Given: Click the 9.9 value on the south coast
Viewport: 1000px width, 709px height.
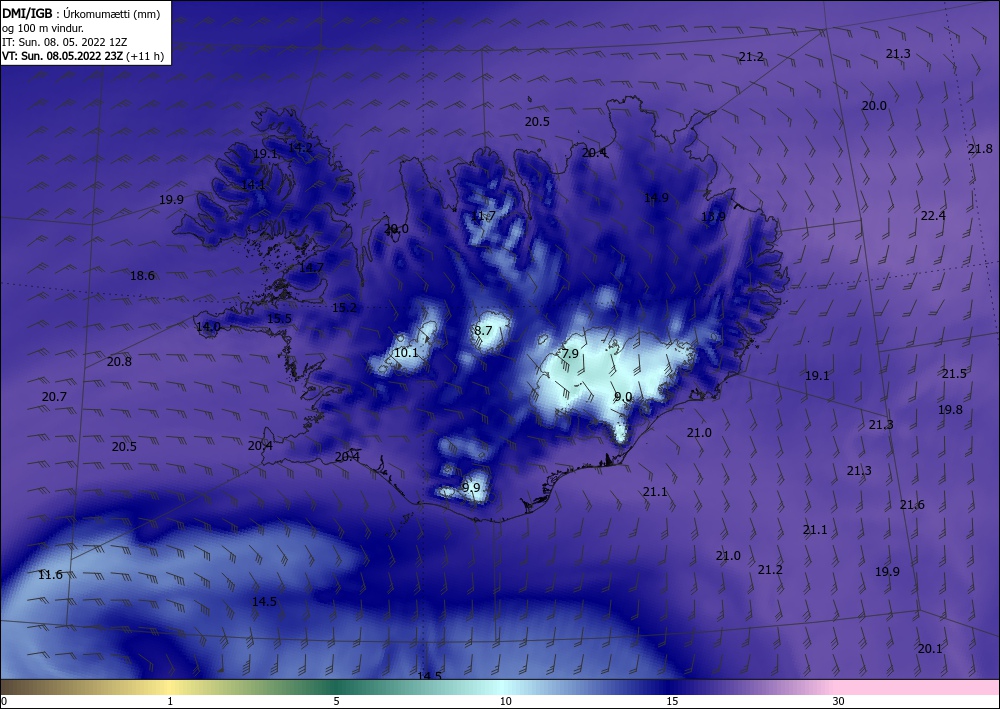Looking at the screenshot, I should (x=471, y=488).
